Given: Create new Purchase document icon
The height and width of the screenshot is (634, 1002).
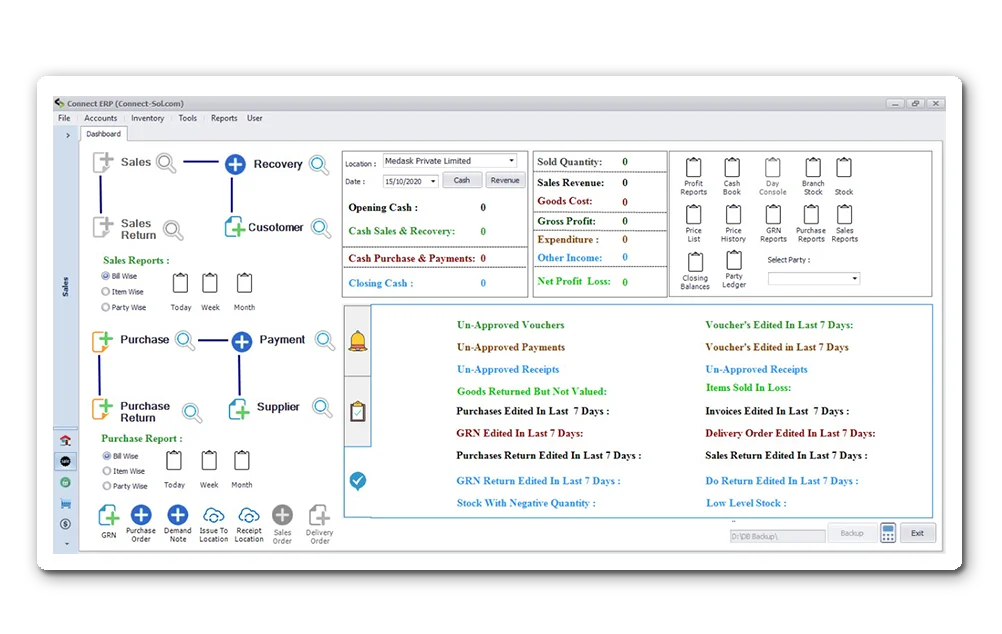Looking at the screenshot, I should [x=102, y=341].
